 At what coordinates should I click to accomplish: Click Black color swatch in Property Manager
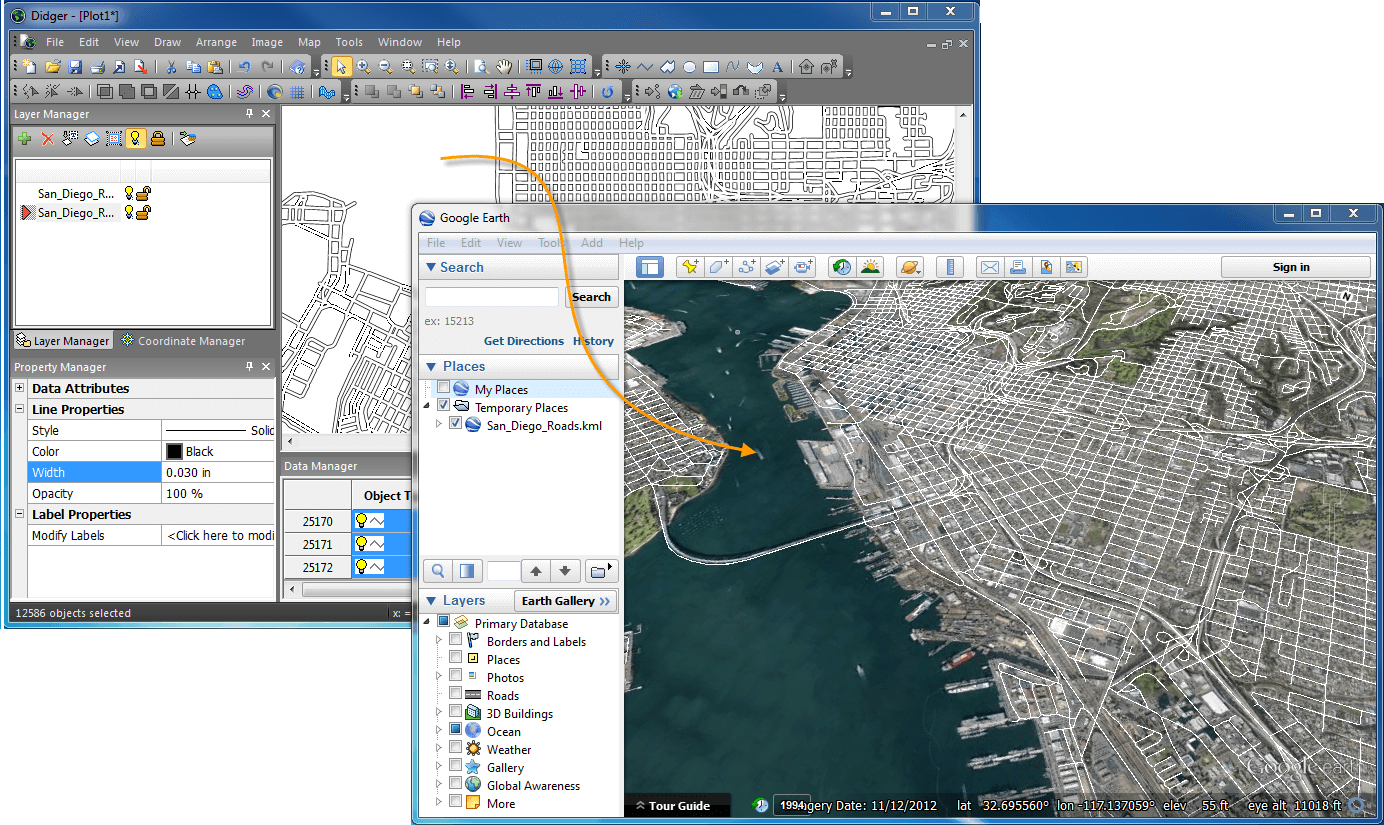point(174,451)
